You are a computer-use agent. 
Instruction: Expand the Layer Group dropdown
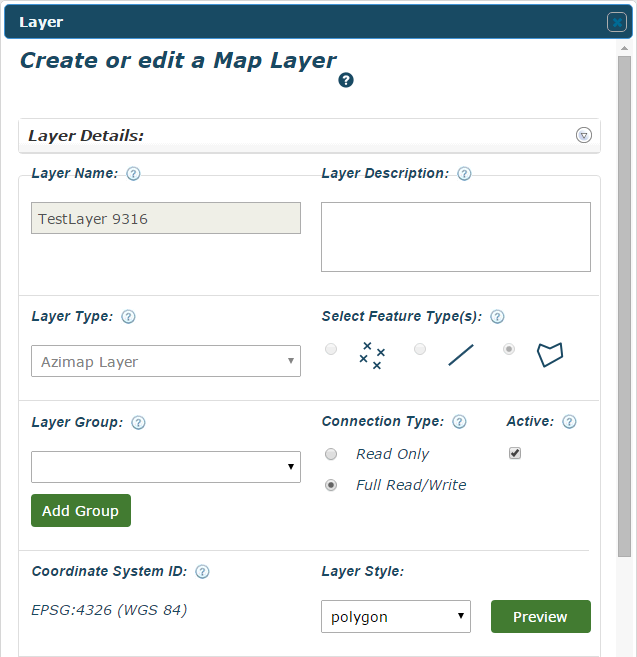coord(166,467)
